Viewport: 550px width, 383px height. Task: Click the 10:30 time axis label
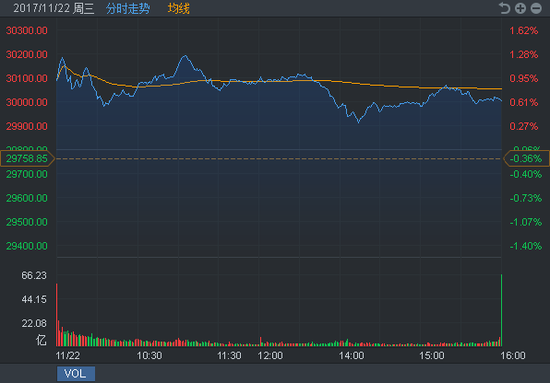(149, 356)
